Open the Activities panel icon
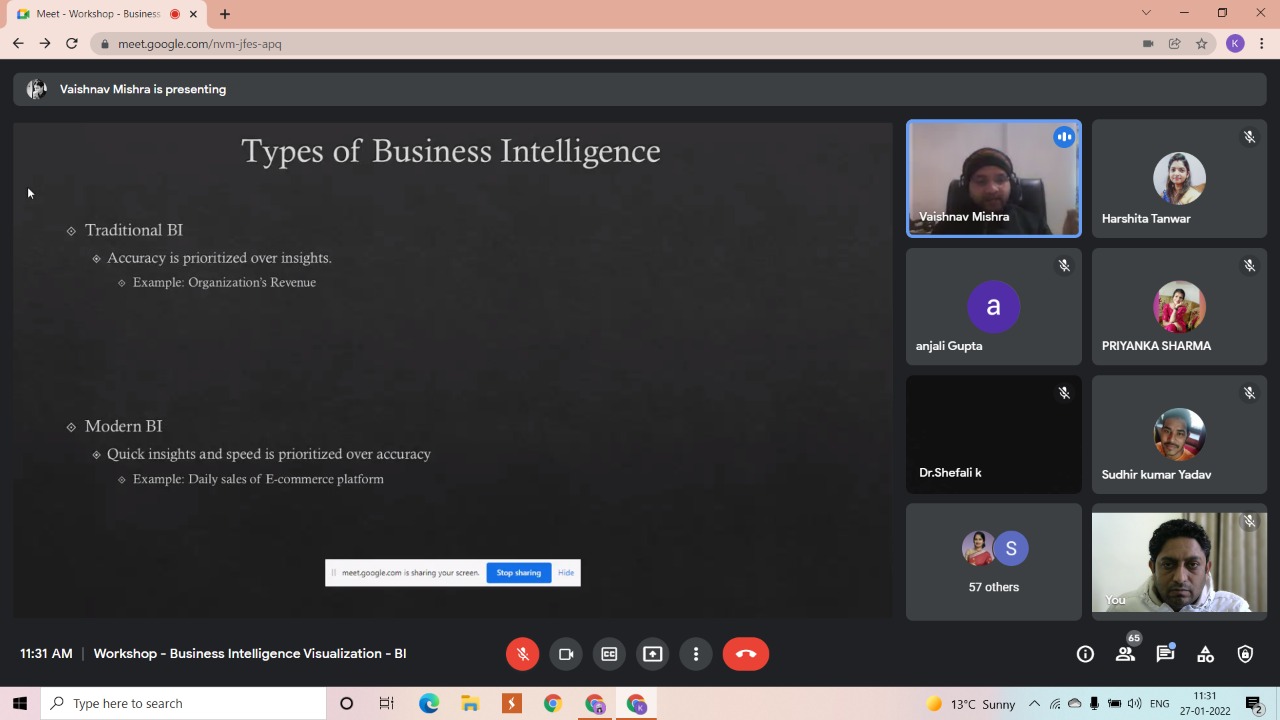 point(1205,654)
